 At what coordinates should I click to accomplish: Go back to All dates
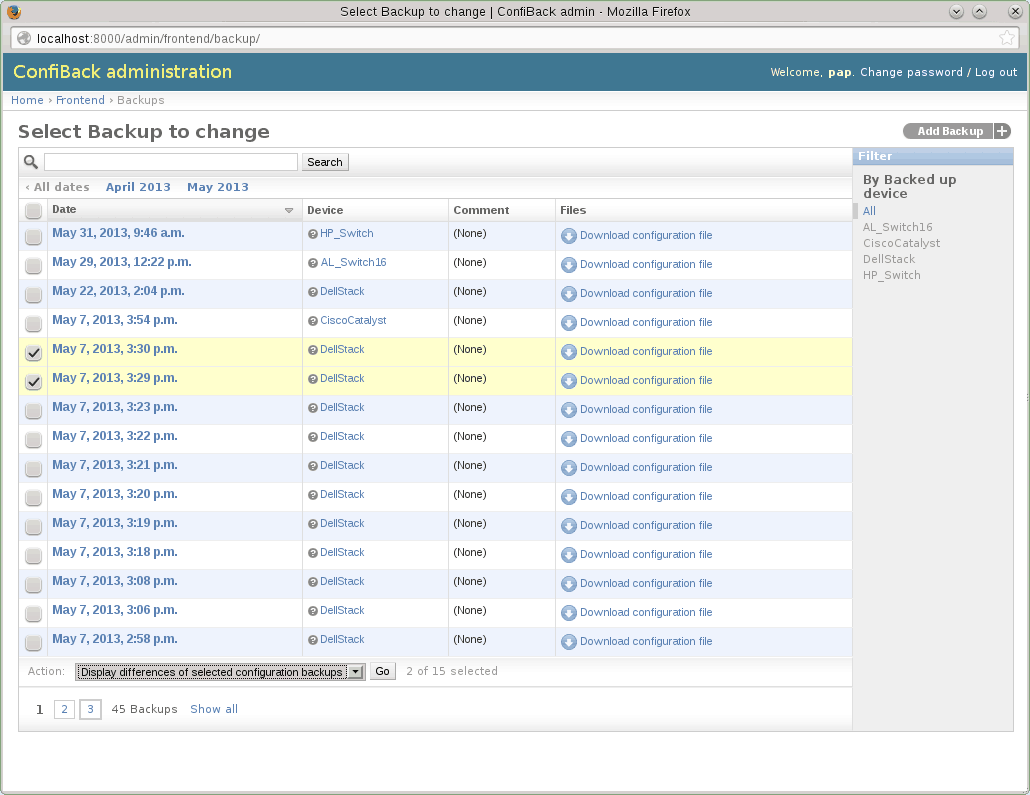57,187
